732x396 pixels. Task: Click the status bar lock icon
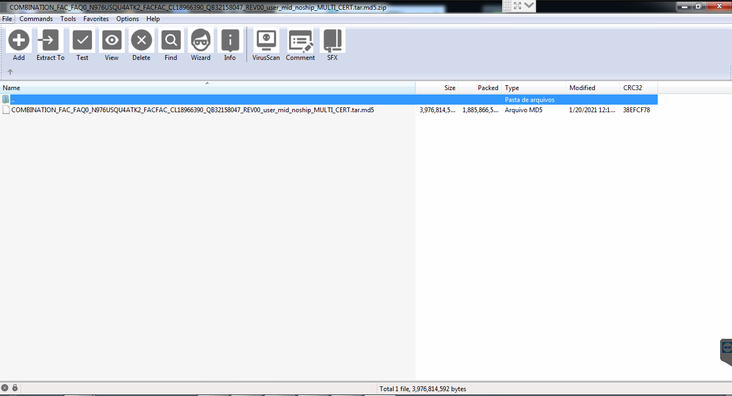tap(15, 388)
